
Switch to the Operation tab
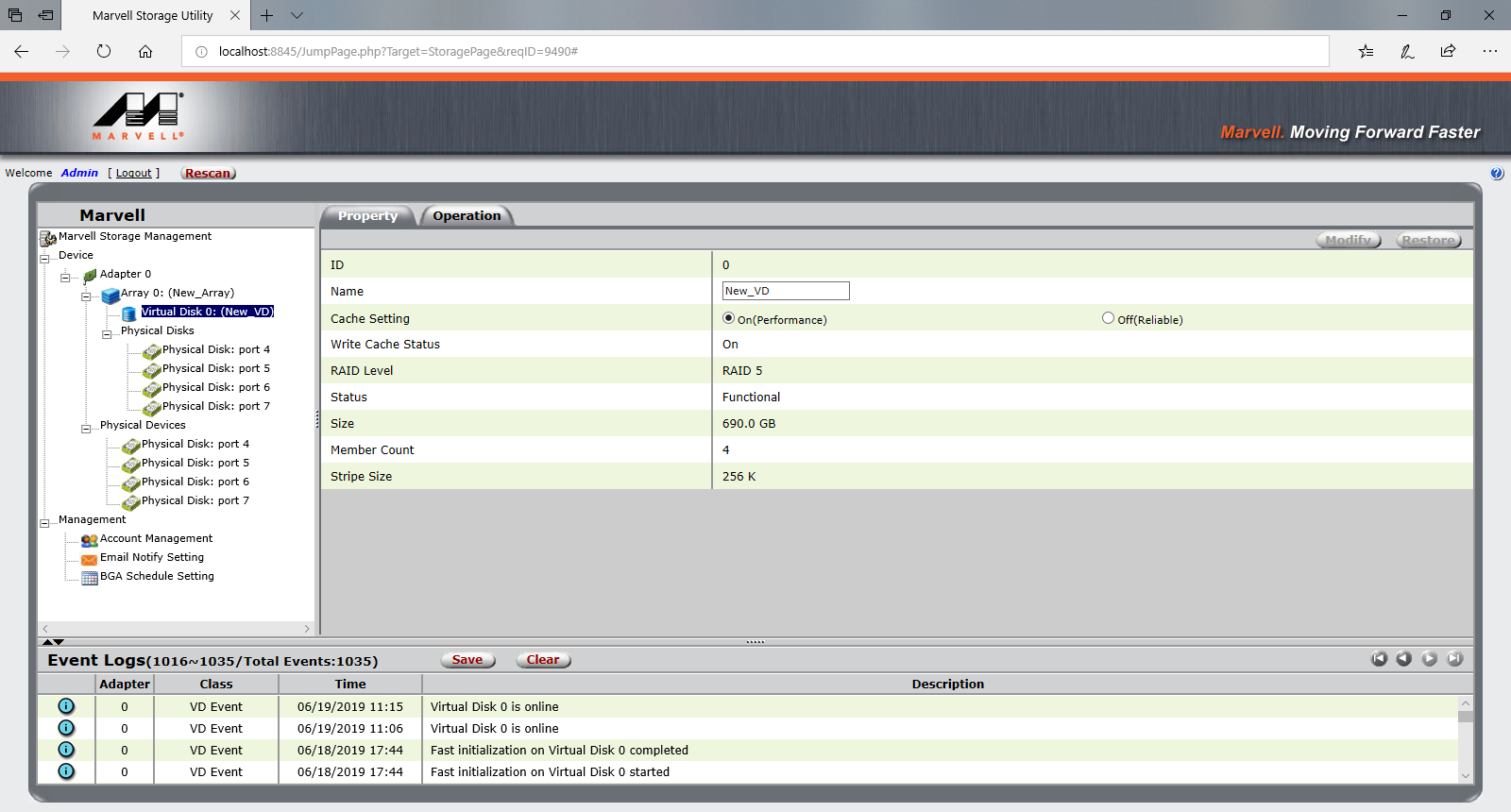[x=467, y=216]
